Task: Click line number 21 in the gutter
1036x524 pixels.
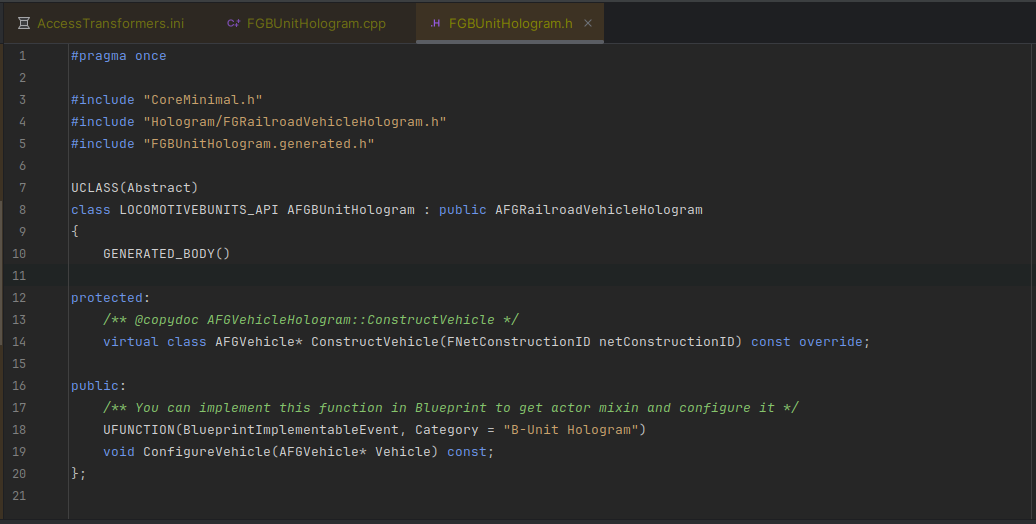Action: pos(19,496)
